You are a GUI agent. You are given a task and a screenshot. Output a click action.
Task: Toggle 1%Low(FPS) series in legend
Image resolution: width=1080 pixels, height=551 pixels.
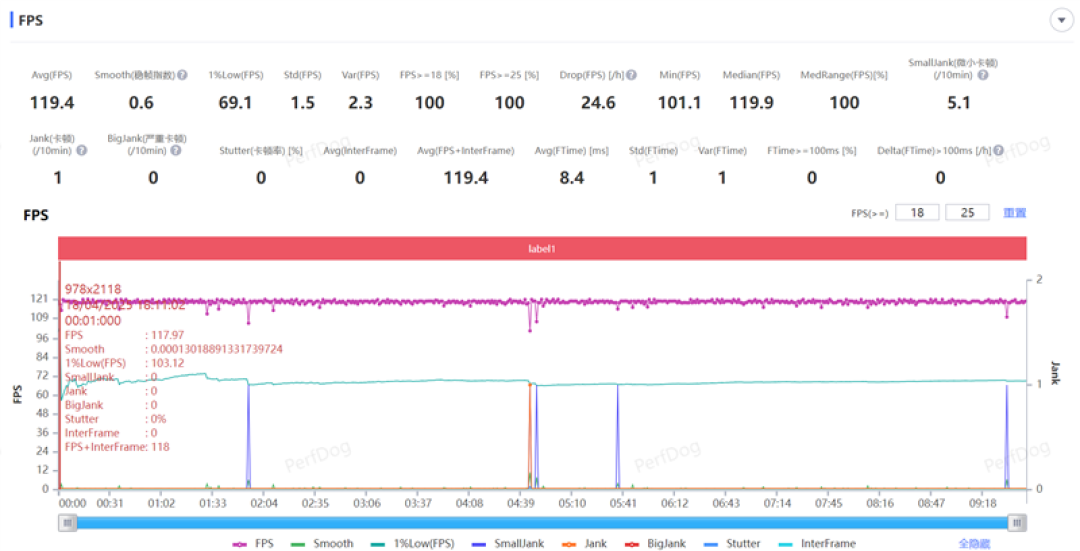413,543
